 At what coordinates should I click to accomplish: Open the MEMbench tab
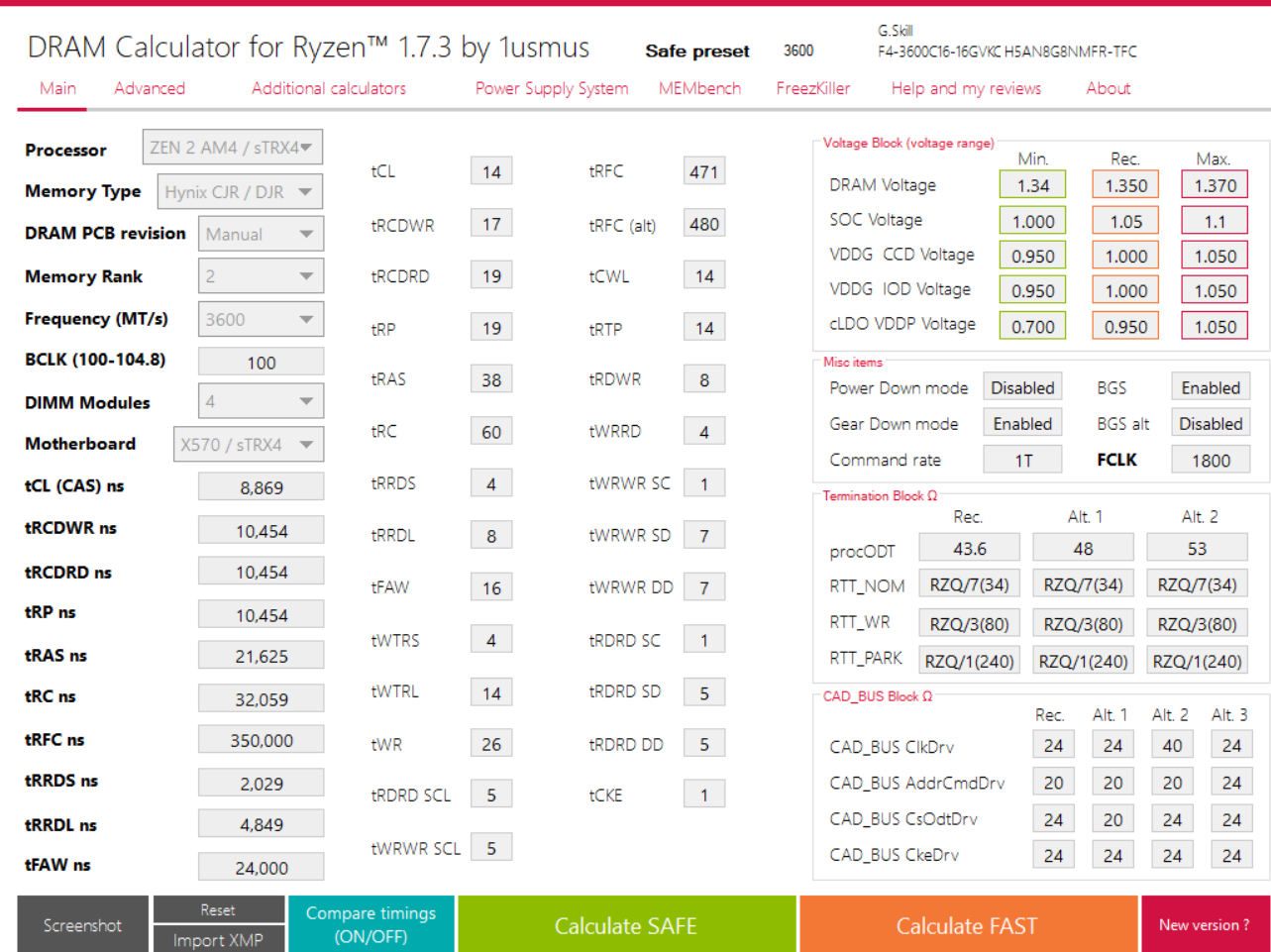pyautogui.click(x=699, y=88)
